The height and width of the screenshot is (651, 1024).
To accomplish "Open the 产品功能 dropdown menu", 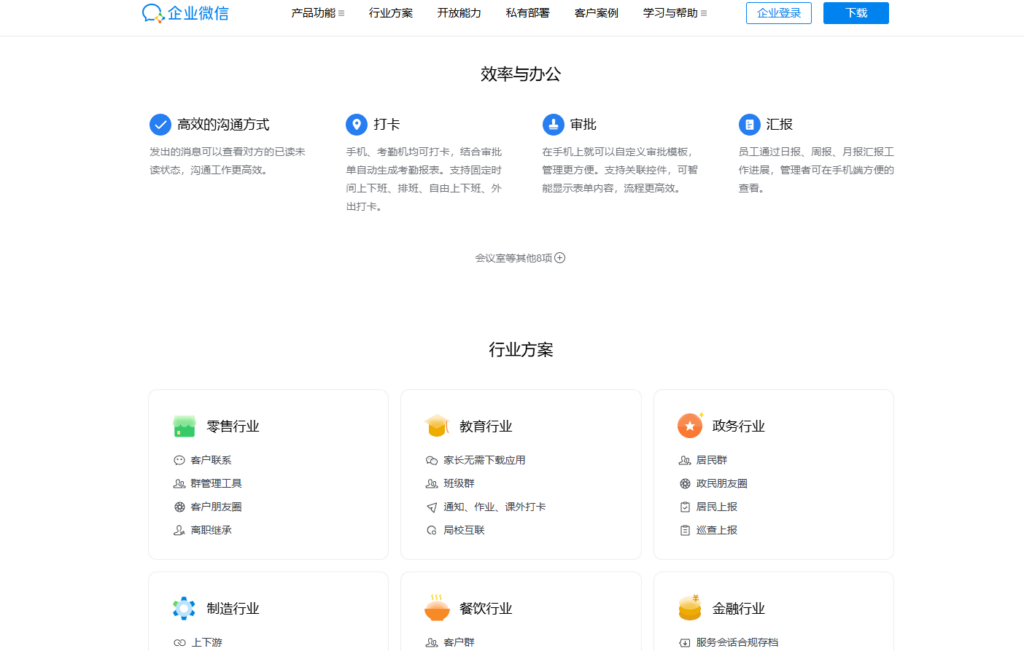I will (313, 14).
